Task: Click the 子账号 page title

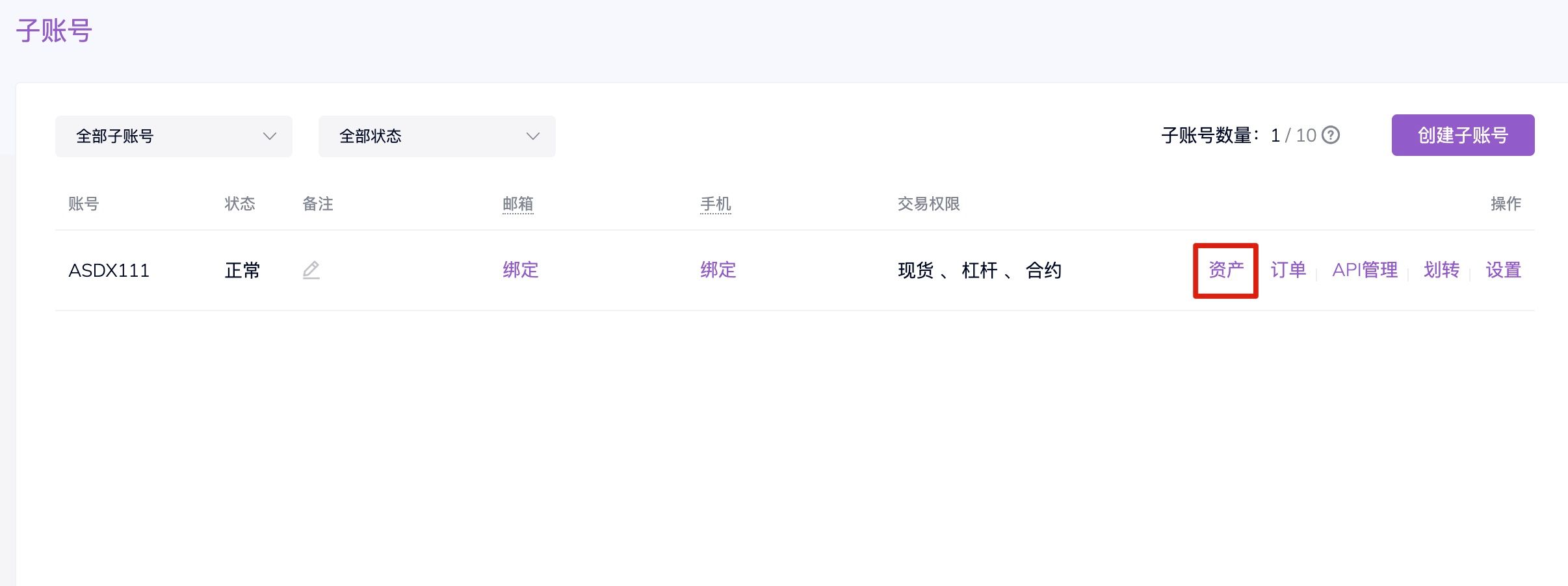Action: pyautogui.click(x=54, y=31)
